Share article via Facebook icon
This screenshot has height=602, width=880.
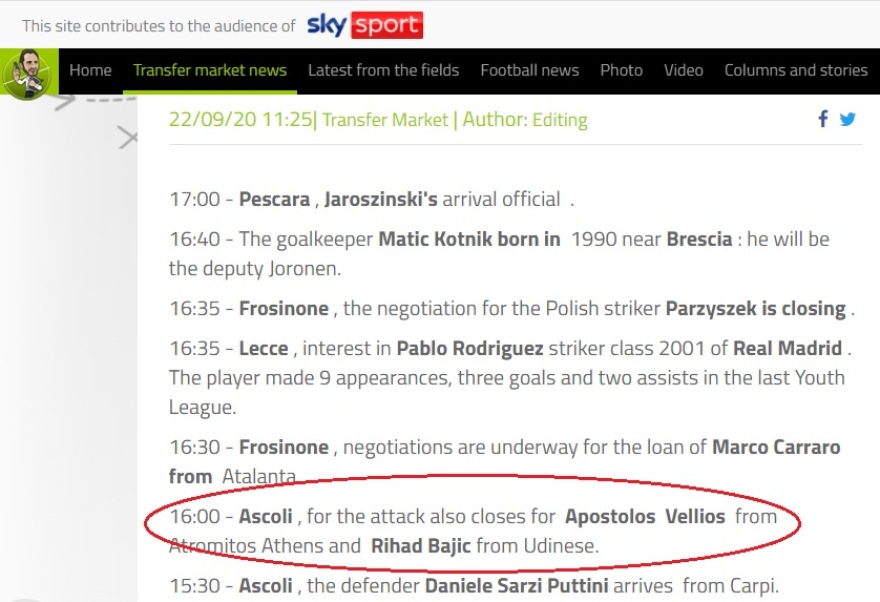[823, 119]
